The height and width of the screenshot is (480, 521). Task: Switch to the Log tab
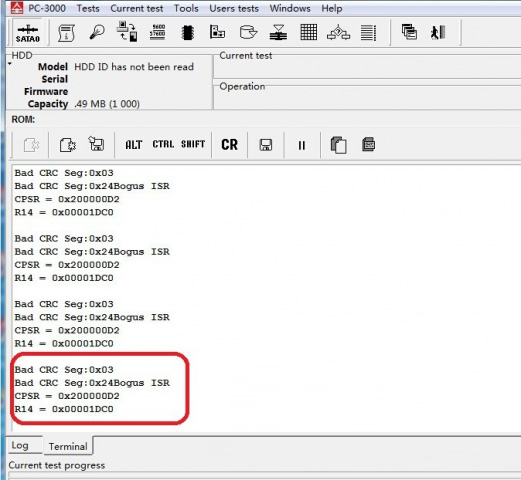click(20, 445)
